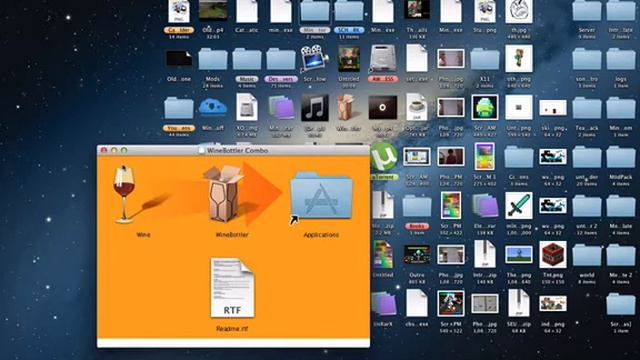Open the blue cloud app icon
The image size is (640, 360).
[213, 108]
